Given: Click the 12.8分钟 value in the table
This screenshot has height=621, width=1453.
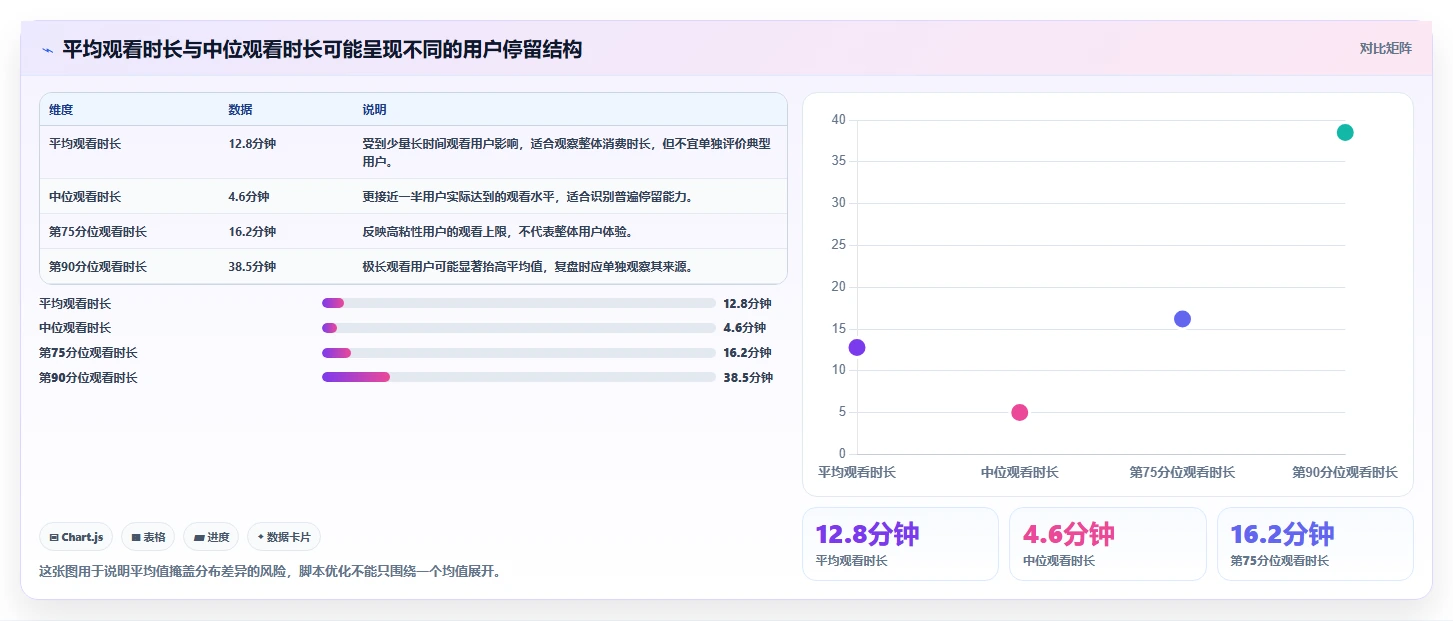Looking at the screenshot, I should [x=252, y=144].
